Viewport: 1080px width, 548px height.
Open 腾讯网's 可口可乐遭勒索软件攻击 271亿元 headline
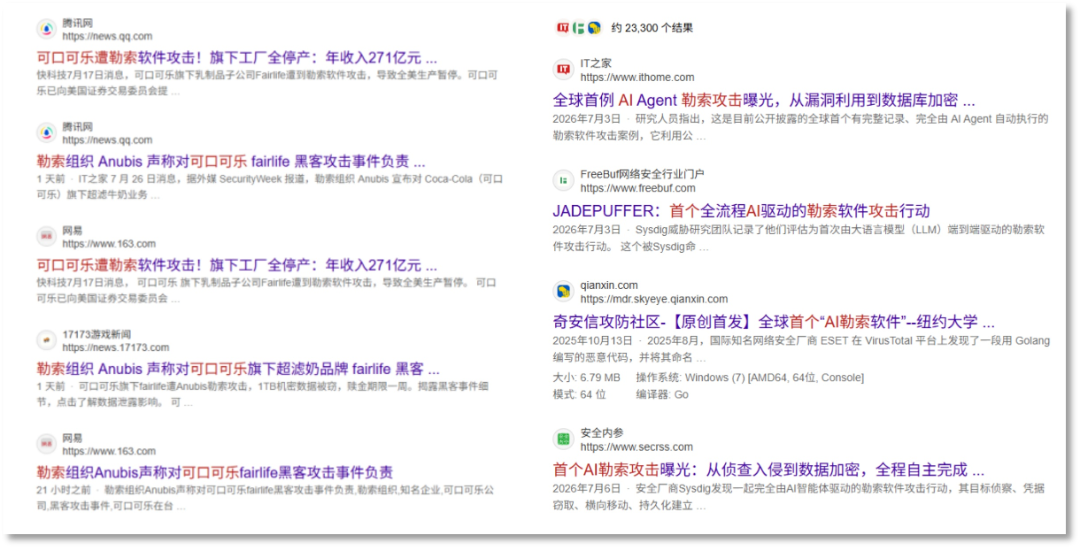pos(237,57)
